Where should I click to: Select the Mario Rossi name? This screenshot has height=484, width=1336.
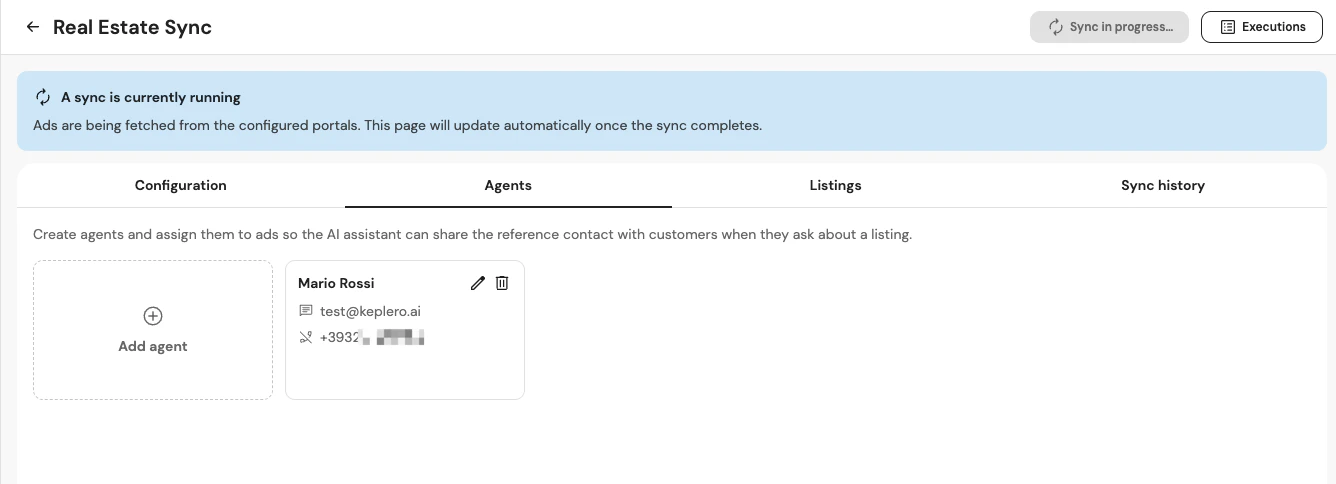point(336,283)
